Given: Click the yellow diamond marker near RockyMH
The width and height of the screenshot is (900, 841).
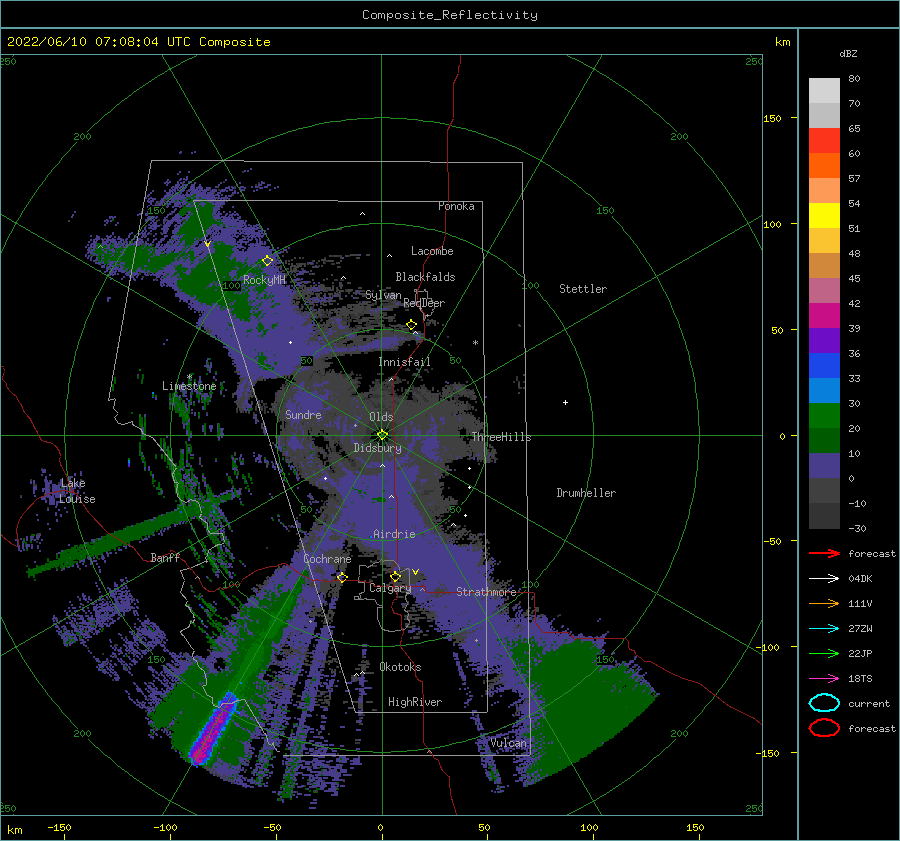Looking at the screenshot, I should click(267, 261).
